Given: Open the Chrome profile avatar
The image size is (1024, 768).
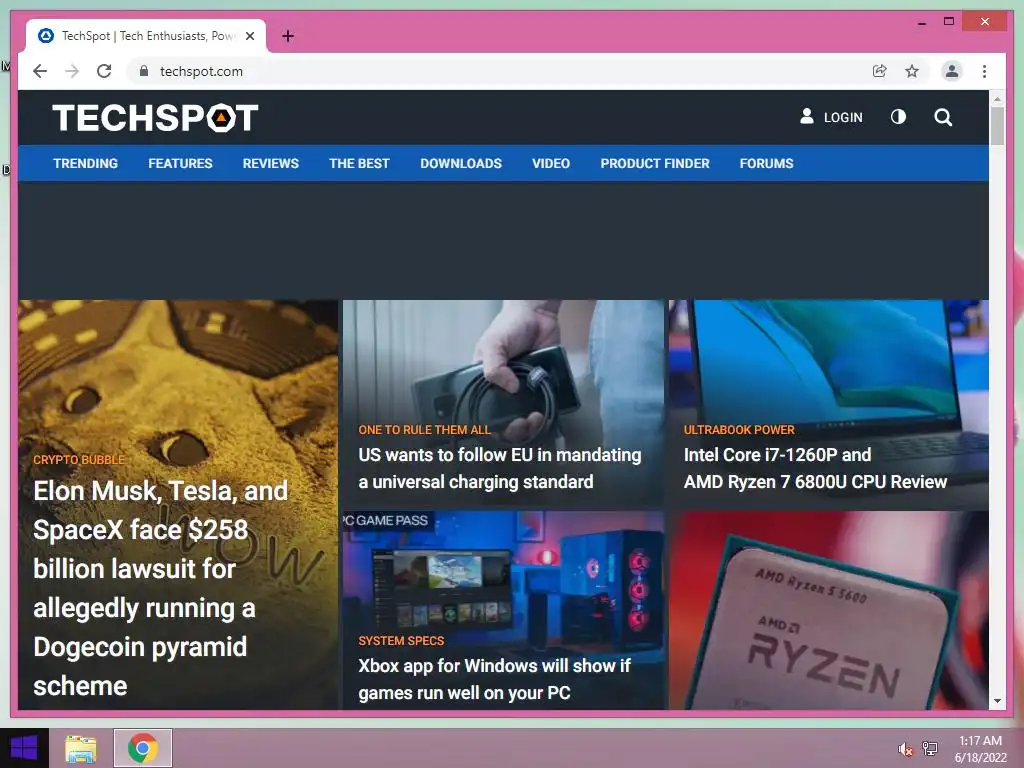Looking at the screenshot, I should point(952,71).
